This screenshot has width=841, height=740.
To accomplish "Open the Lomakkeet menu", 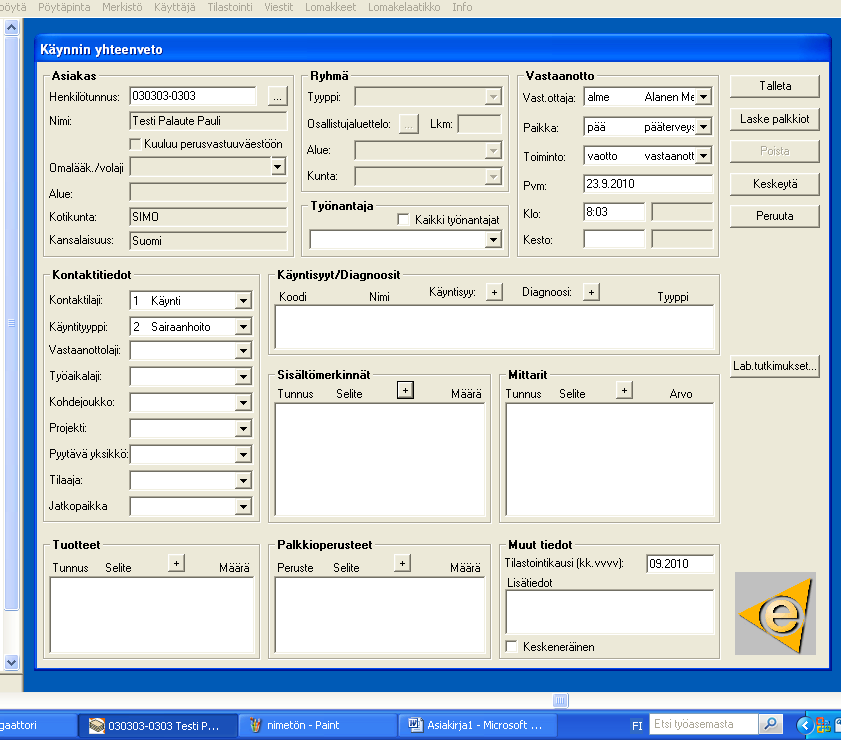I will click(x=330, y=7).
